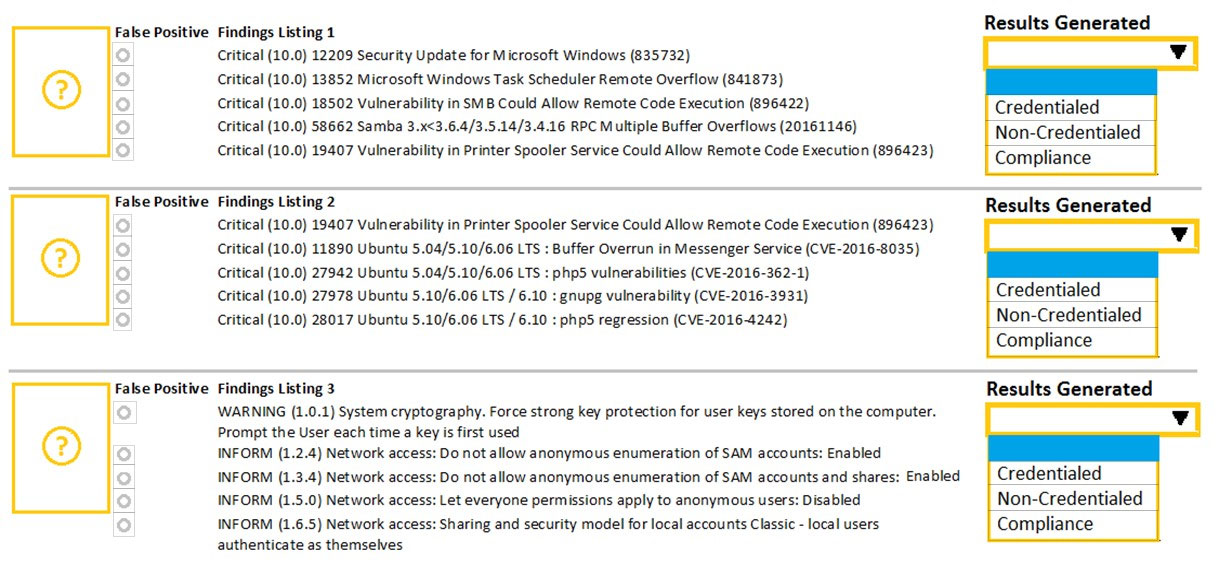Mark php5 regression 28017 as false positive

[x=123, y=320]
